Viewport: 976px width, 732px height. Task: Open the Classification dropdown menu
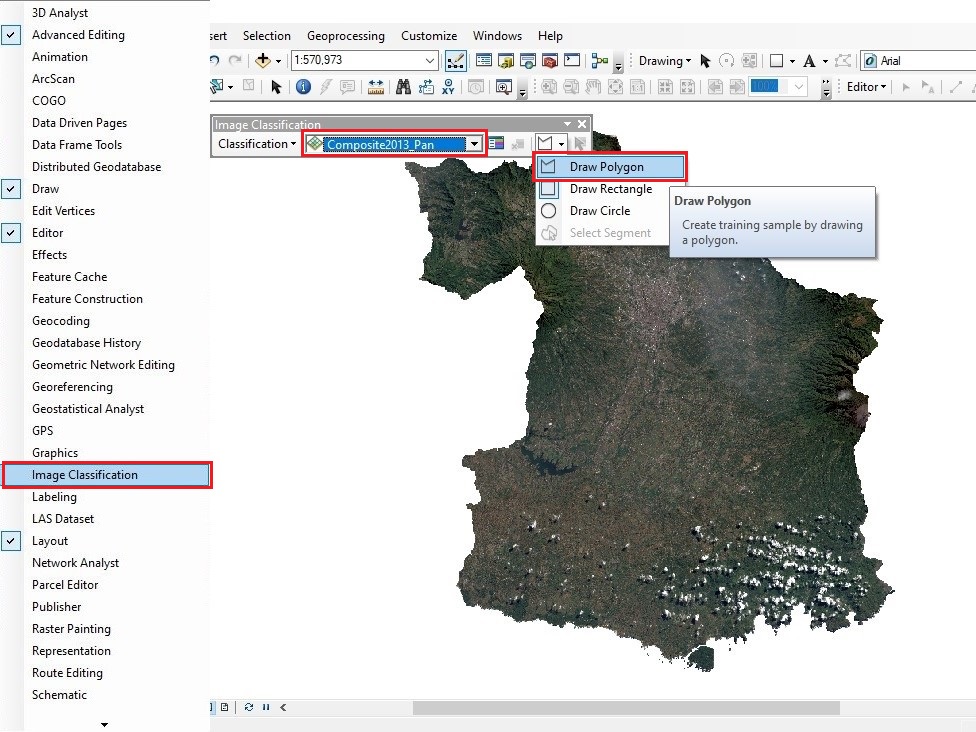tap(257, 144)
